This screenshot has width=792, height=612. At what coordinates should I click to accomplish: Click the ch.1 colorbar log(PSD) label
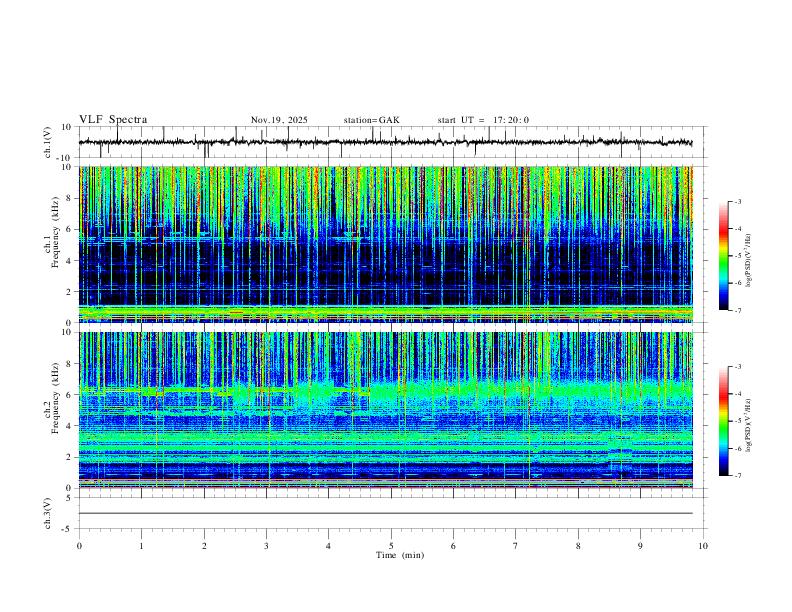(x=749, y=261)
